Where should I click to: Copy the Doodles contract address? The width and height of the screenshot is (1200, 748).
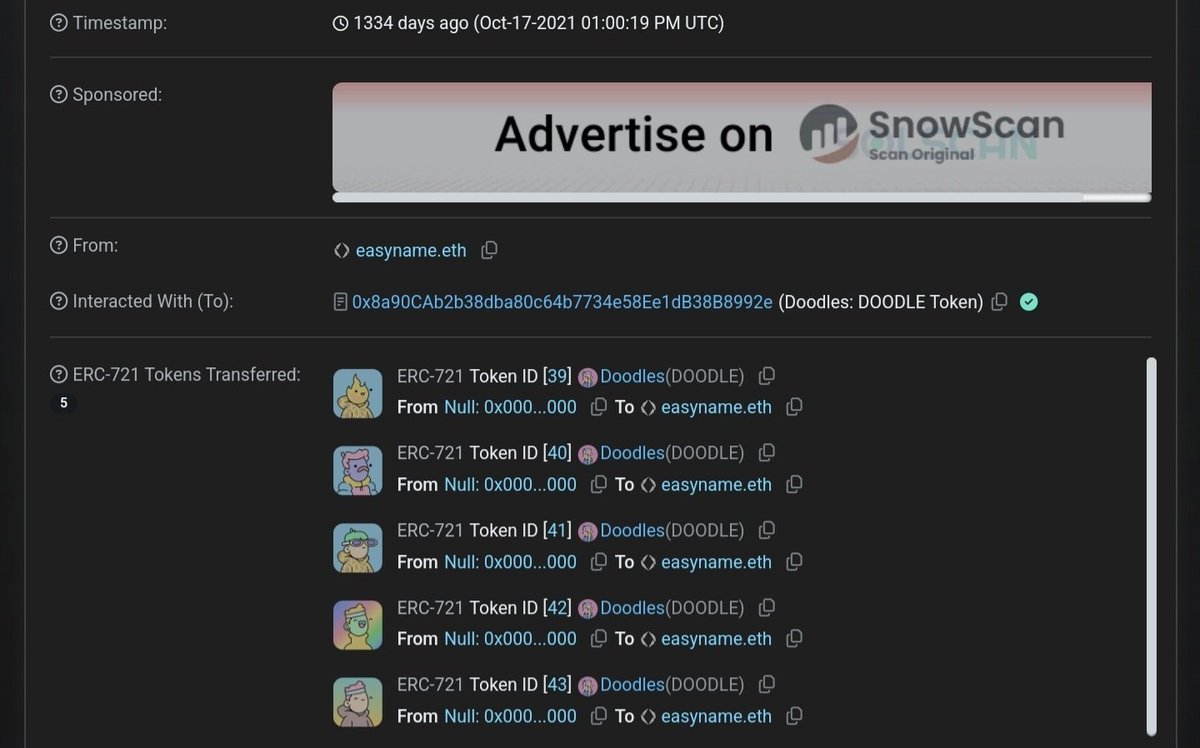(x=998, y=302)
